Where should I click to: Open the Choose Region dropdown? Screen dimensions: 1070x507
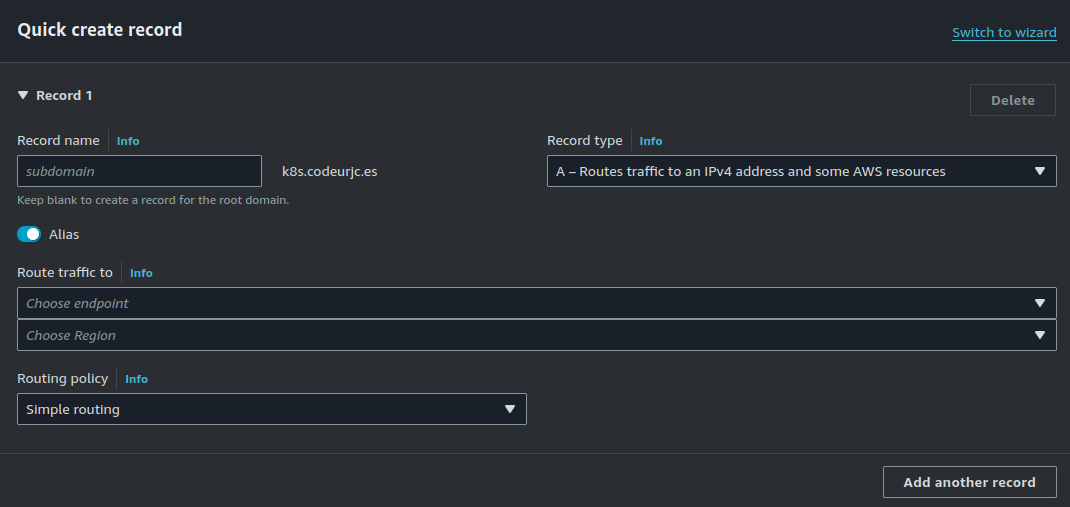536,335
